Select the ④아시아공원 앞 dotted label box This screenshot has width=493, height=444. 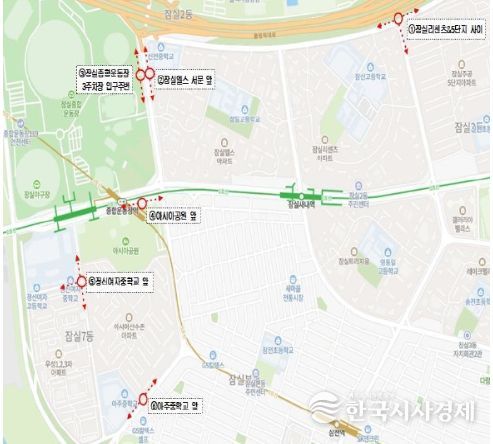(174, 216)
